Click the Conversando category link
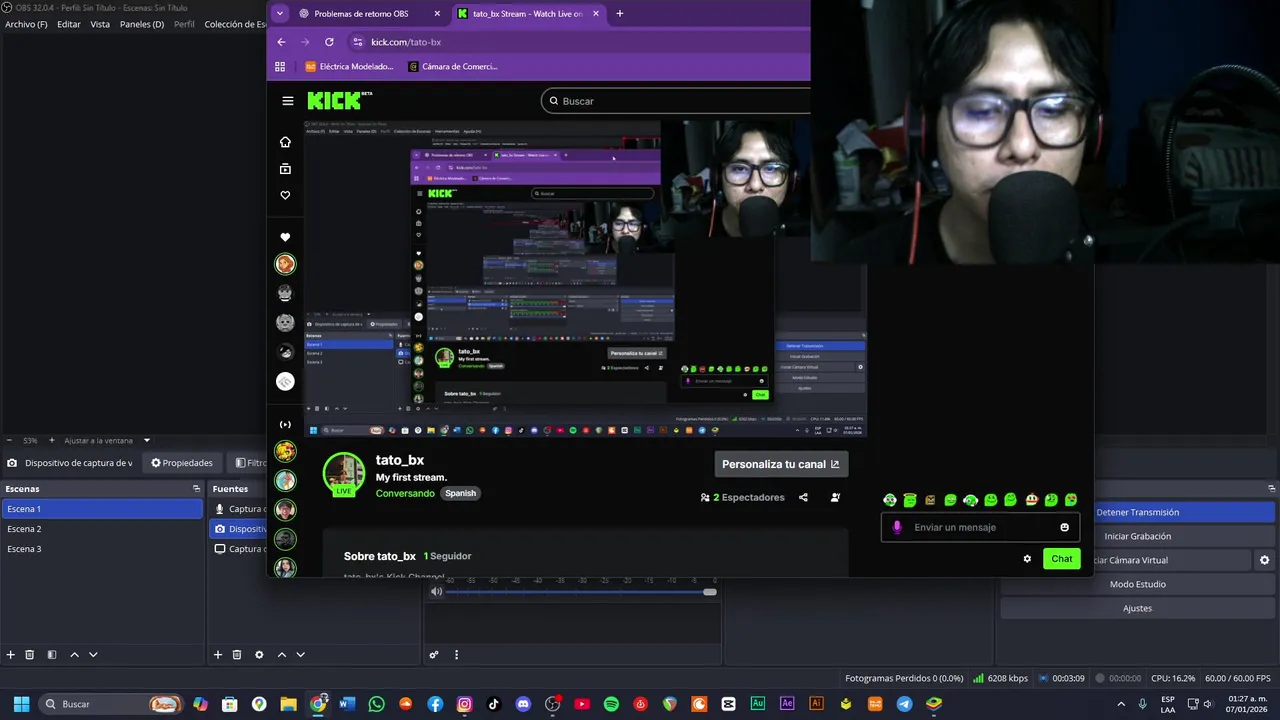1280x720 pixels. click(x=405, y=493)
